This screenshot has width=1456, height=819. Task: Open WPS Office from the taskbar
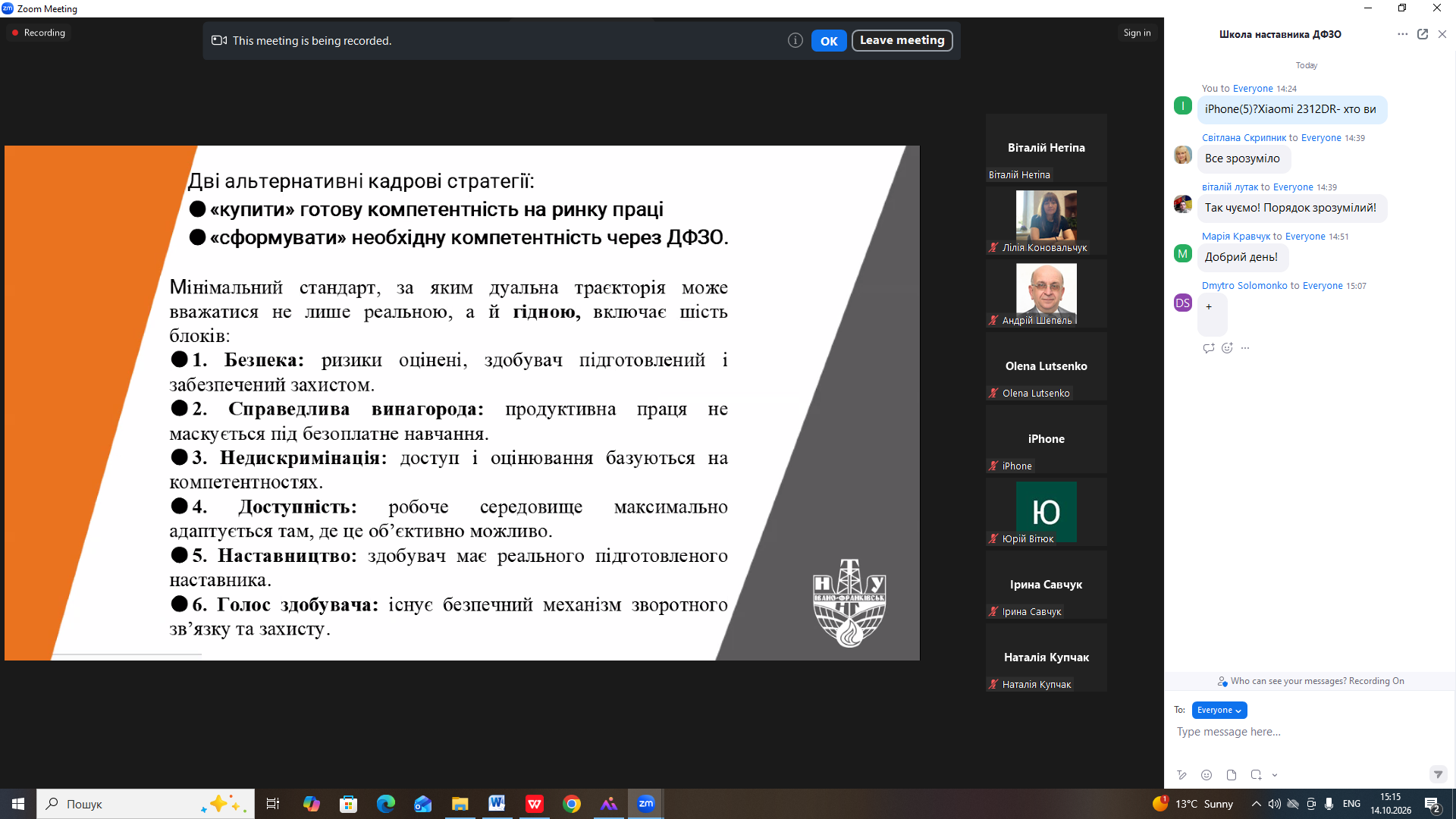pyautogui.click(x=535, y=803)
